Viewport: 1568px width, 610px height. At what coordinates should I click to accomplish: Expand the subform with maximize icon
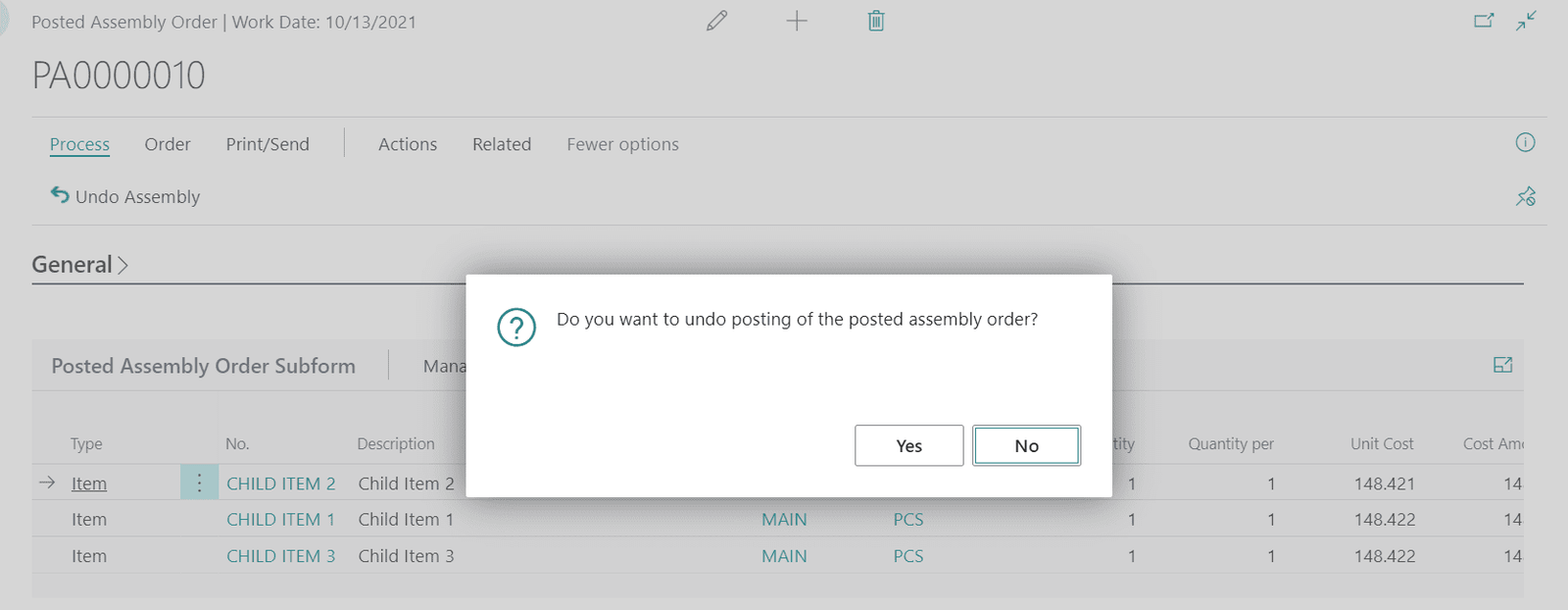[1502, 365]
